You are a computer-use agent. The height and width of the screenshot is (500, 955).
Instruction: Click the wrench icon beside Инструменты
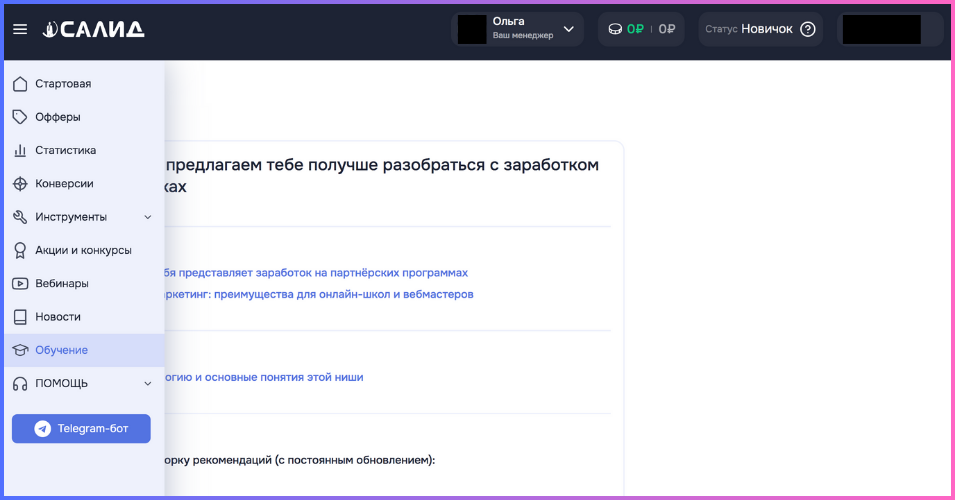(20, 217)
